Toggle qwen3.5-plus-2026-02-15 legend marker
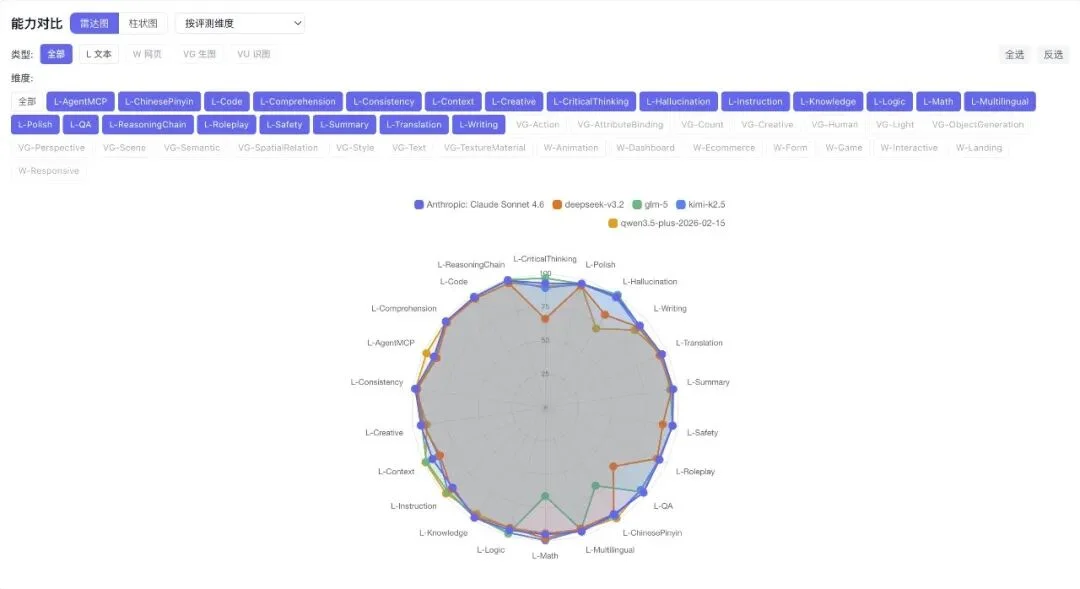The width and height of the screenshot is (1080, 589). pos(613,223)
